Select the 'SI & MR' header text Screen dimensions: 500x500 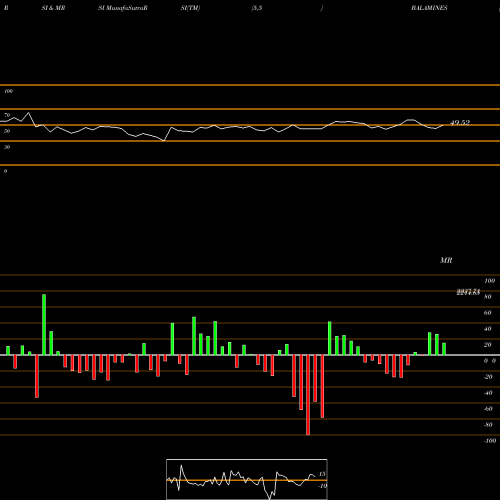53,8
